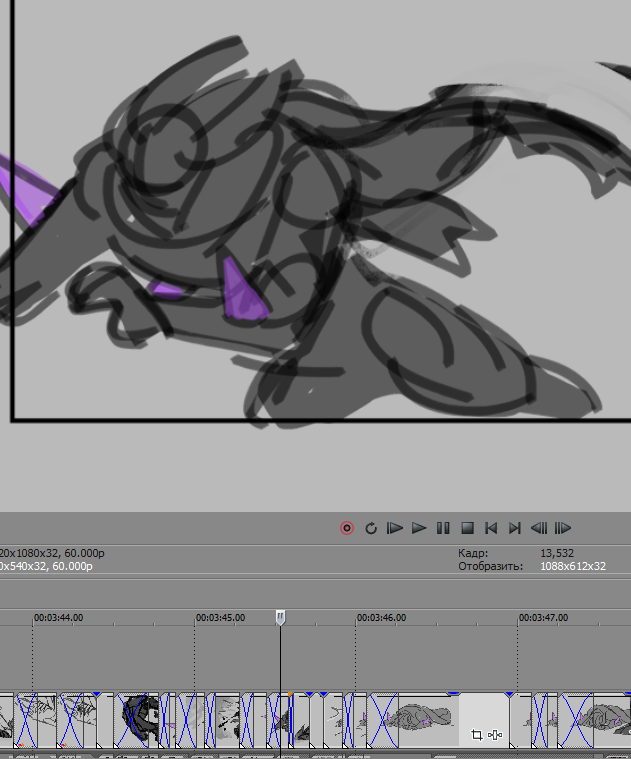The width and height of the screenshot is (631, 759).
Task: Click the Отобразить: label
Action: 491,566
